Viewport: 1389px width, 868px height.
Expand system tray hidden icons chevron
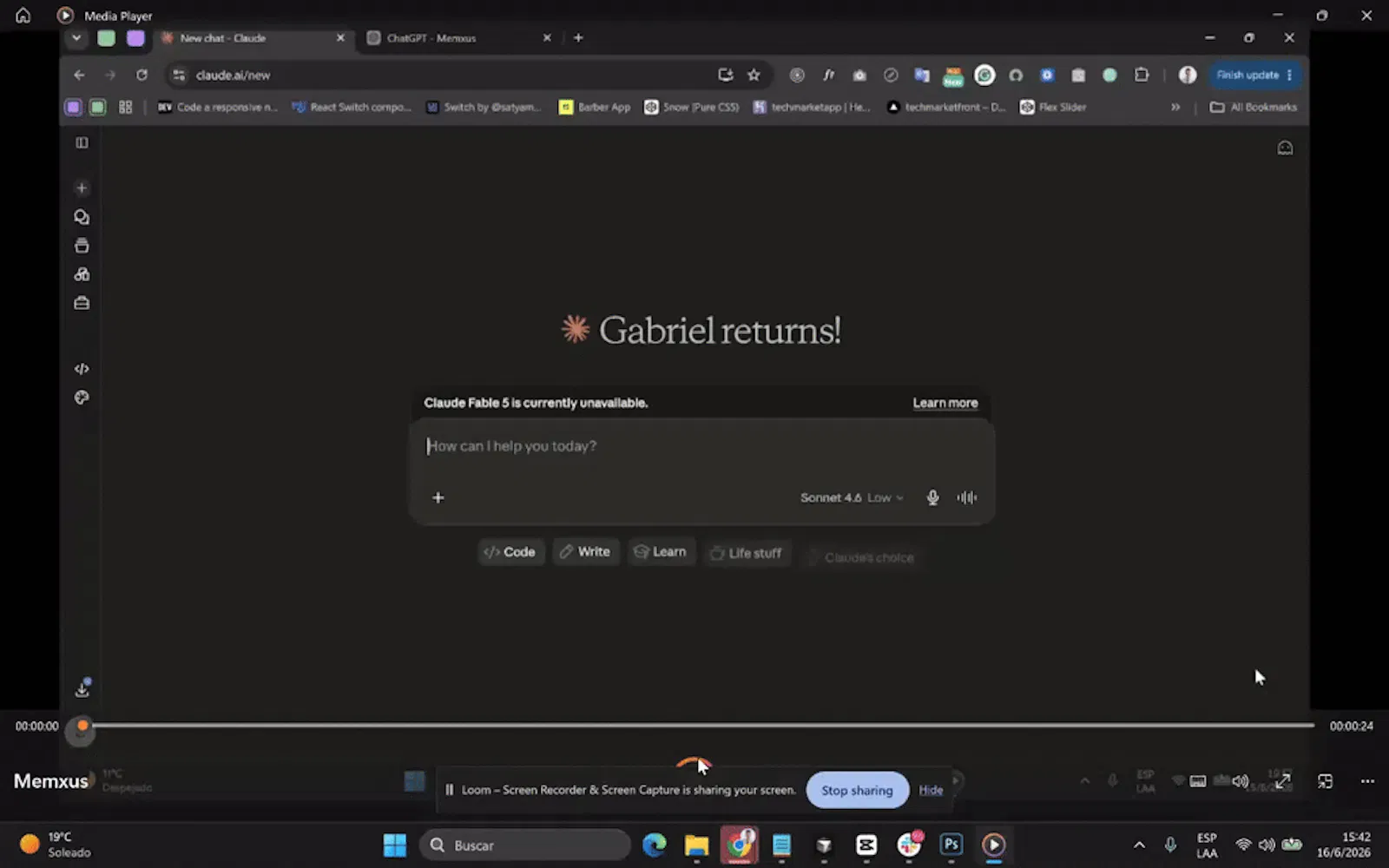tap(1139, 845)
